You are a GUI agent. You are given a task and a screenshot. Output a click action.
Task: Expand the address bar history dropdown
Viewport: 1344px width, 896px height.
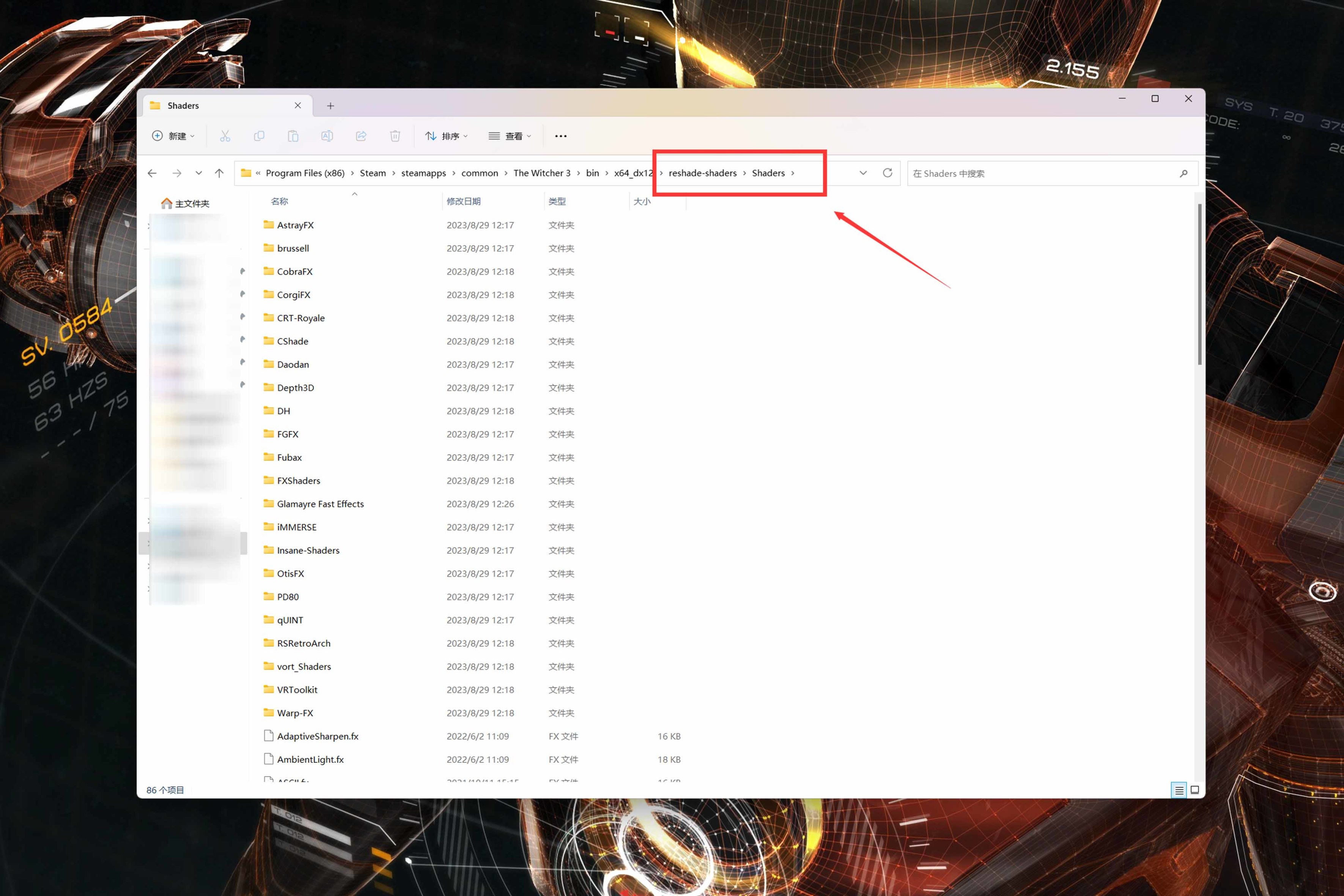tap(863, 173)
